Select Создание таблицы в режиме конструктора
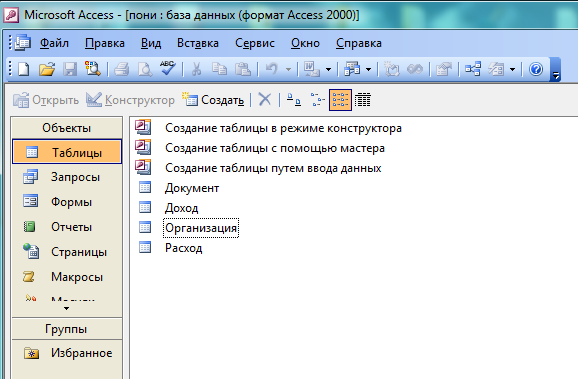Screen dimensions: 578x379 click(283, 128)
